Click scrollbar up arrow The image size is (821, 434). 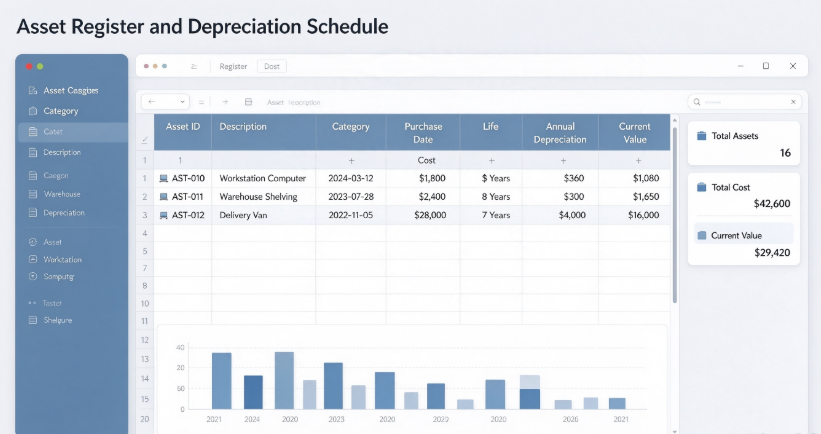[x=674, y=120]
